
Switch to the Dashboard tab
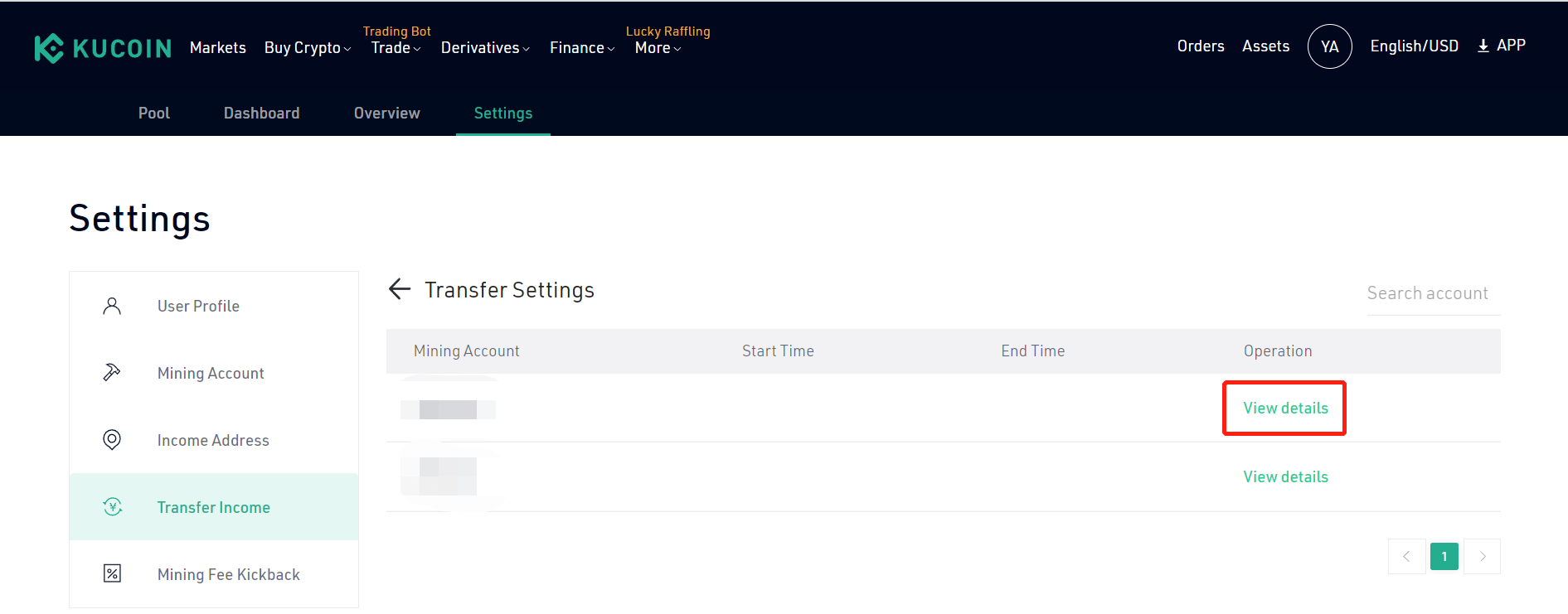pyautogui.click(x=262, y=113)
